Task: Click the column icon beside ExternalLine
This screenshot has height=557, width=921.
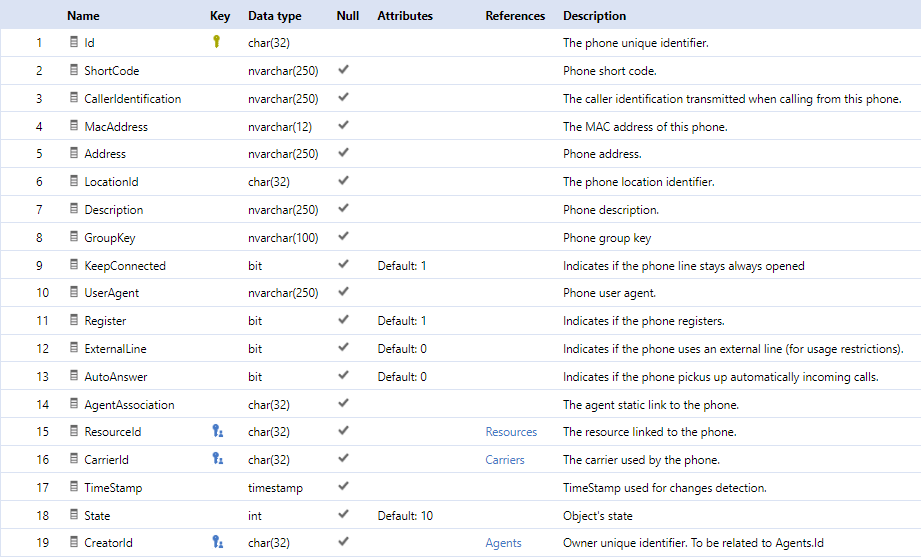Action: click(x=73, y=348)
